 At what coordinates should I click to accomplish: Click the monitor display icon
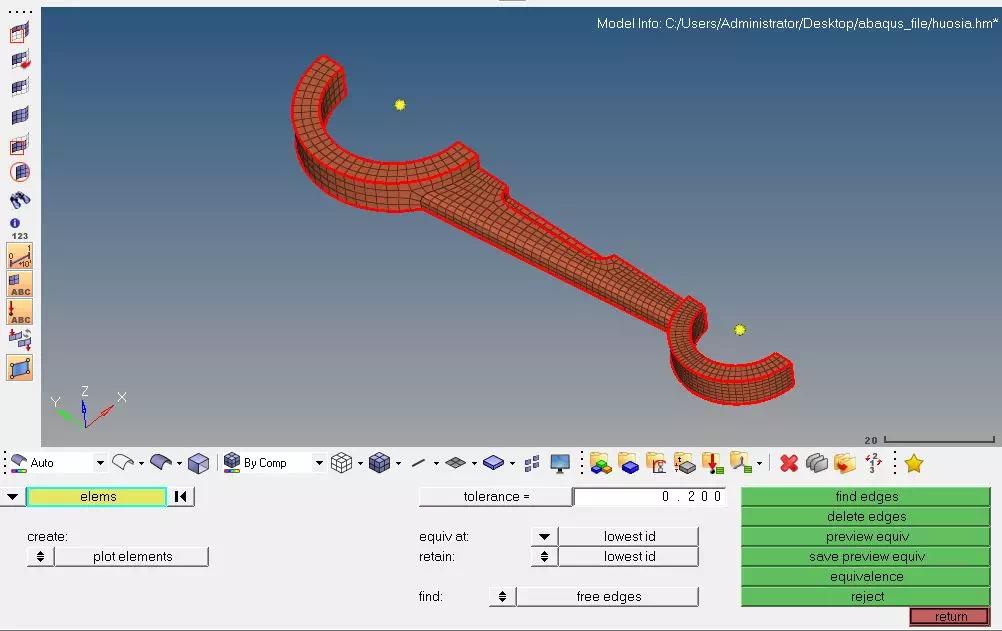[560, 463]
